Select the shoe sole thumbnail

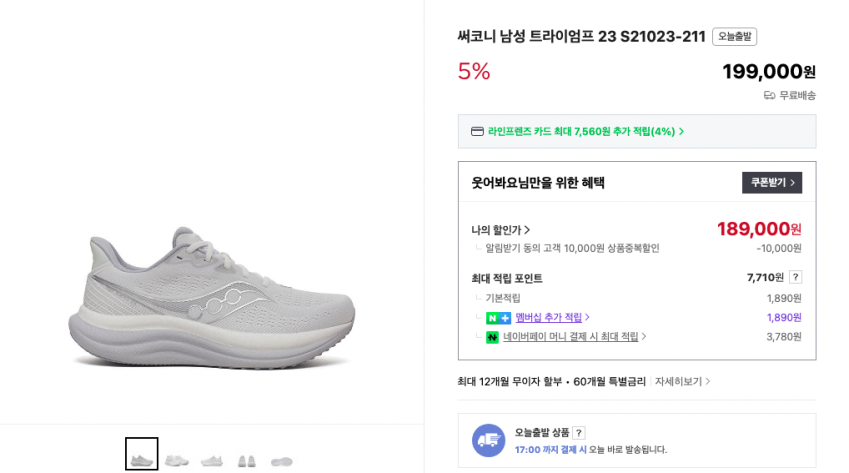coord(282,459)
